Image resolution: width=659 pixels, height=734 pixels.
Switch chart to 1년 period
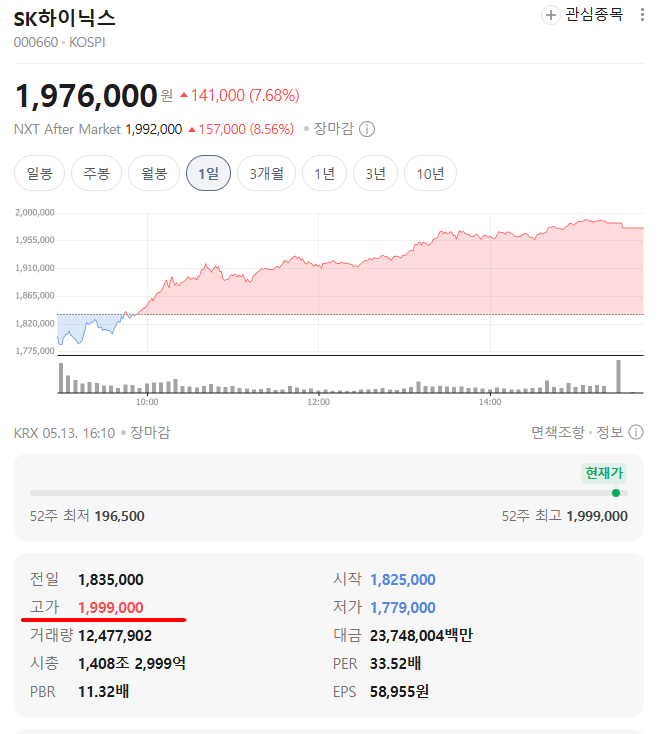click(x=324, y=174)
